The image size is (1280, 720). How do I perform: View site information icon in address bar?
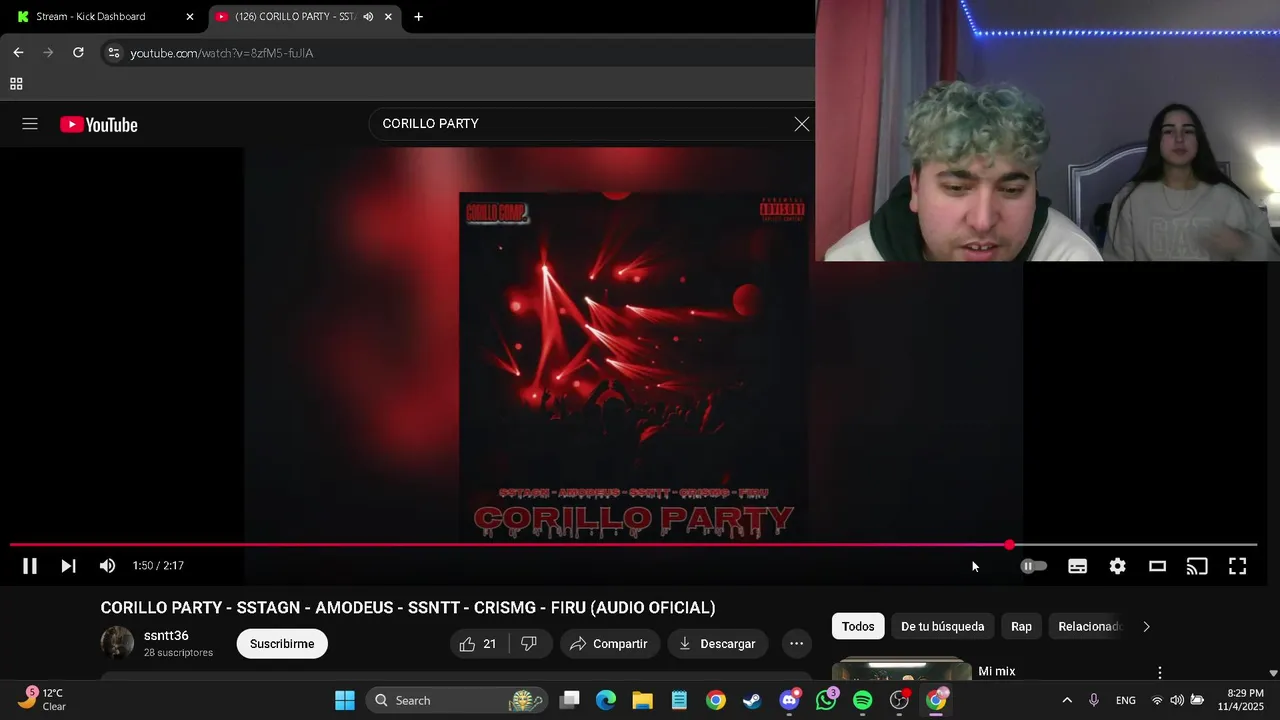(113, 53)
